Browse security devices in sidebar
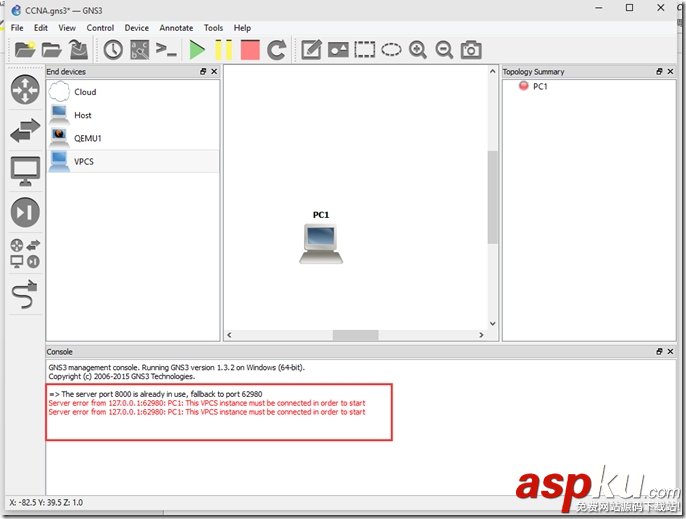Image resolution: width=686 pixels, height=519 pixels. click(25, 212)
